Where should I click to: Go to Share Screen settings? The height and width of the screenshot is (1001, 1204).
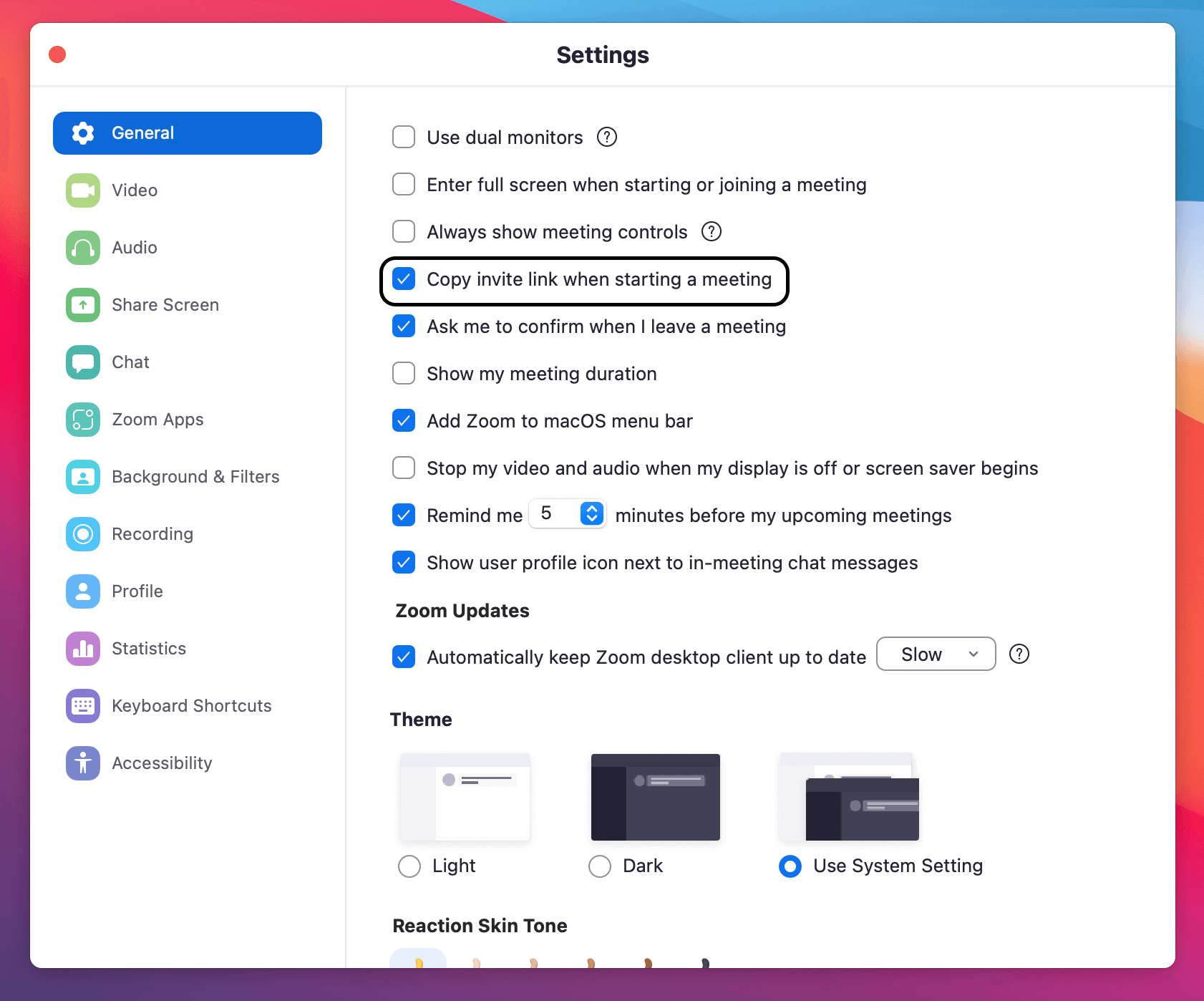tap(188, 305)
